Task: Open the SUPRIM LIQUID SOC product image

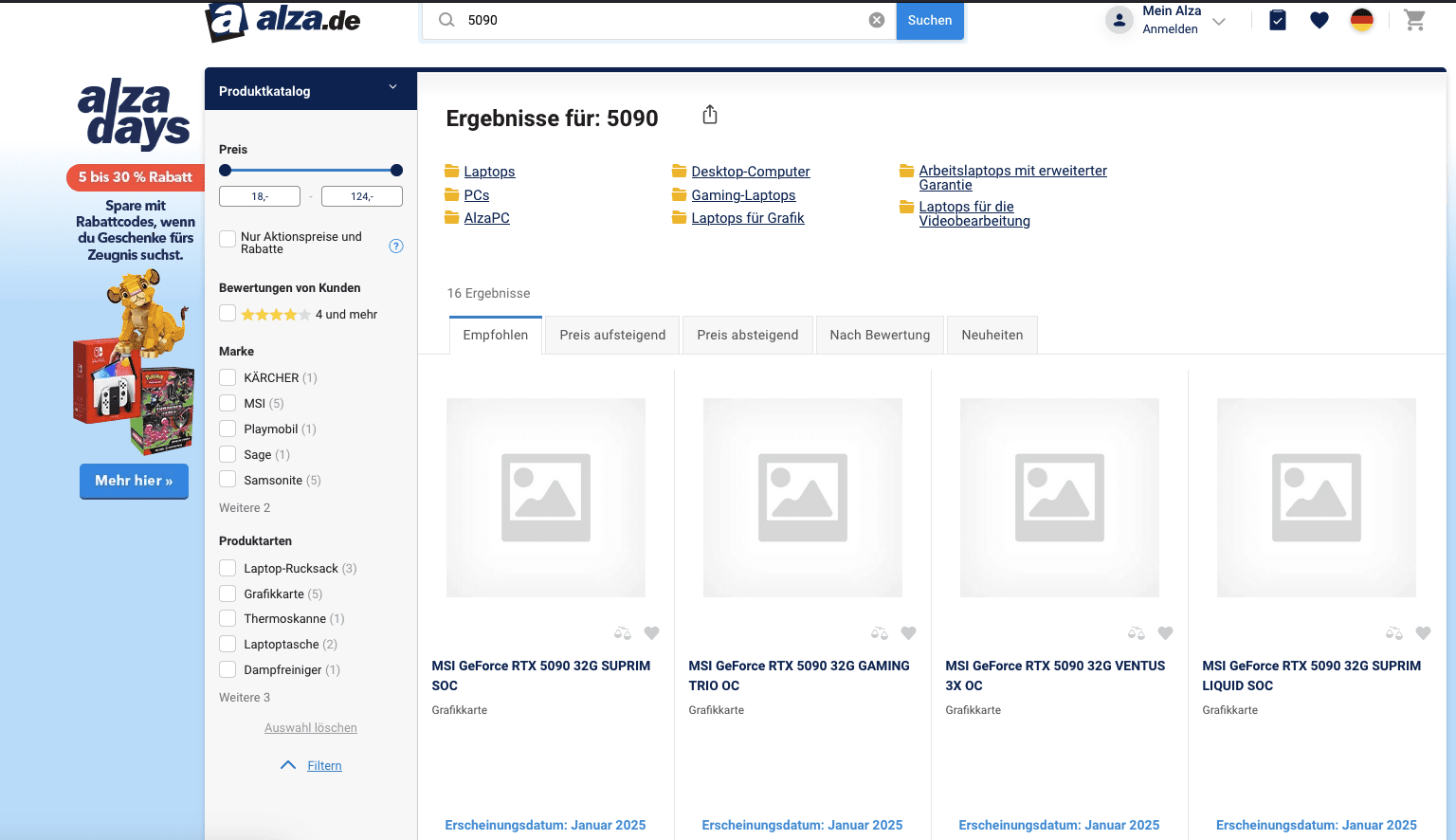Action: (1317, 498)
